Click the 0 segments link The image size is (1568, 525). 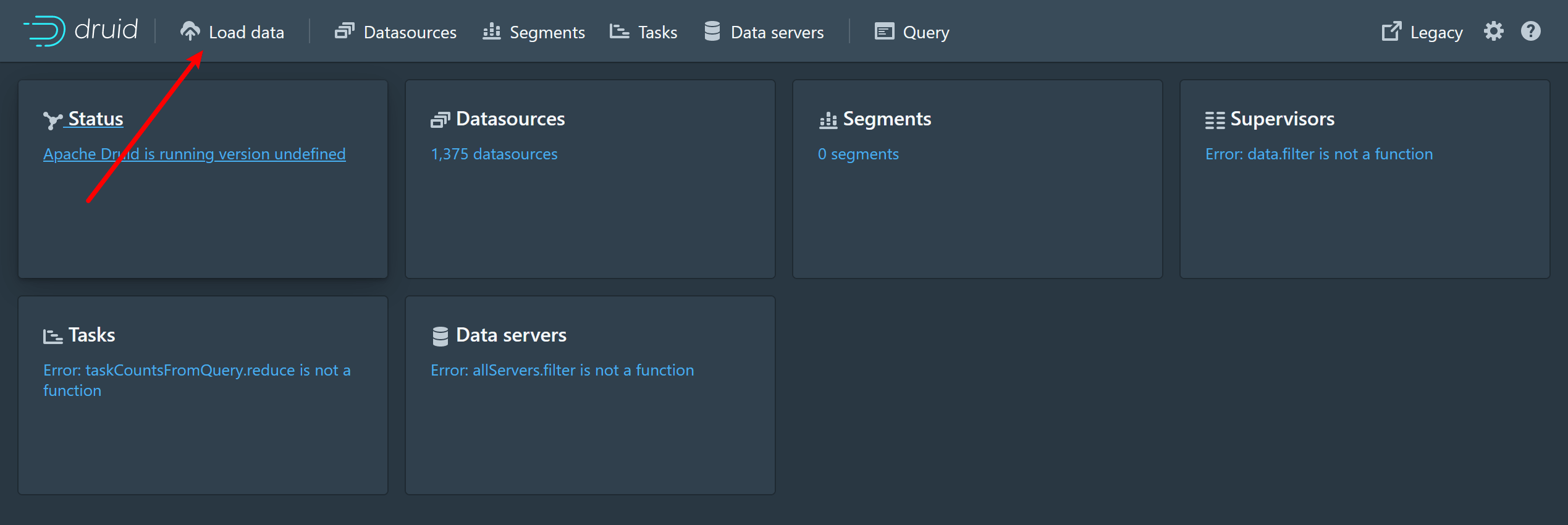pyautogui.click(x=858, y=154)
